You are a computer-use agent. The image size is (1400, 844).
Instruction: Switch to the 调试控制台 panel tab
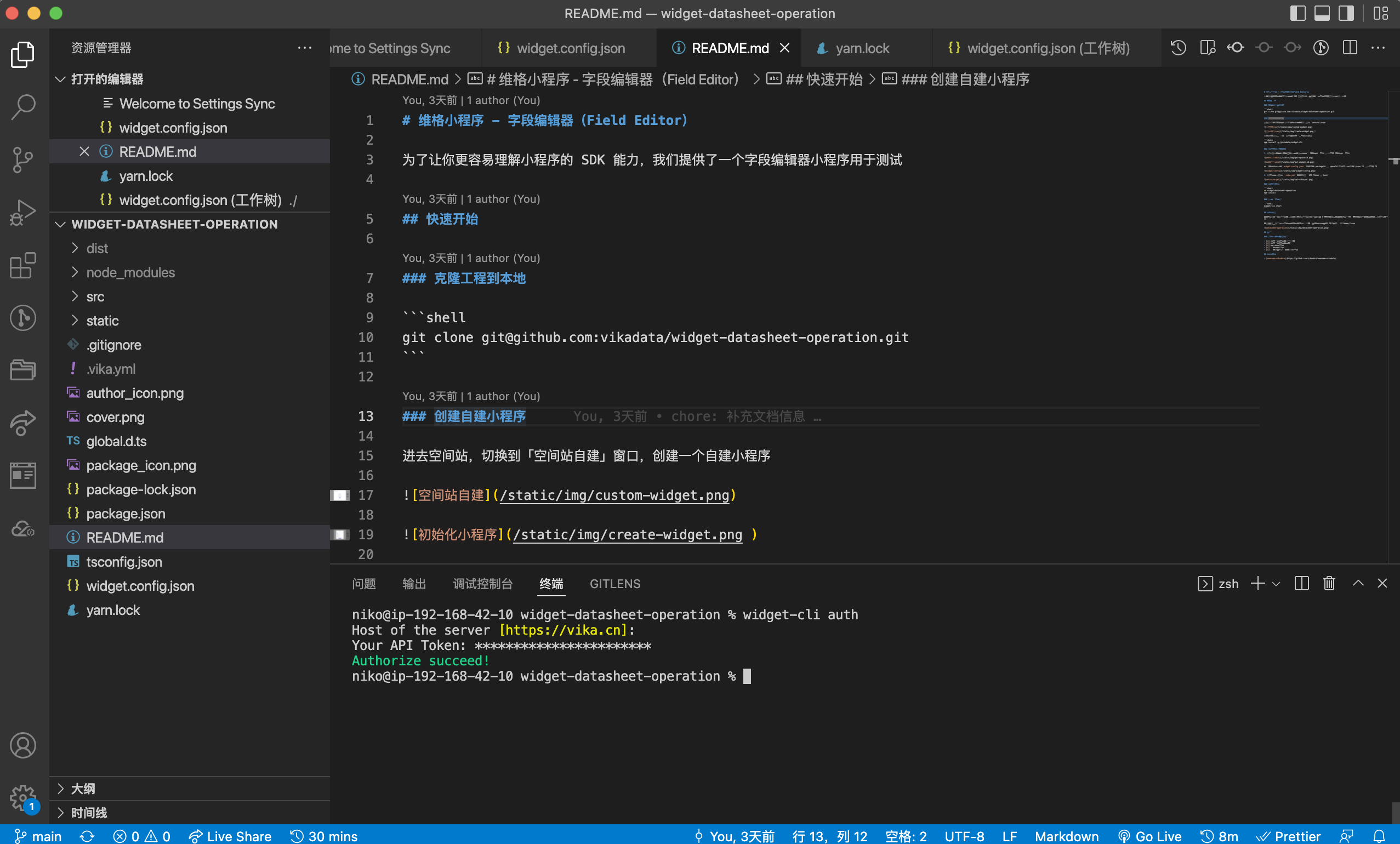click(482, 584)
